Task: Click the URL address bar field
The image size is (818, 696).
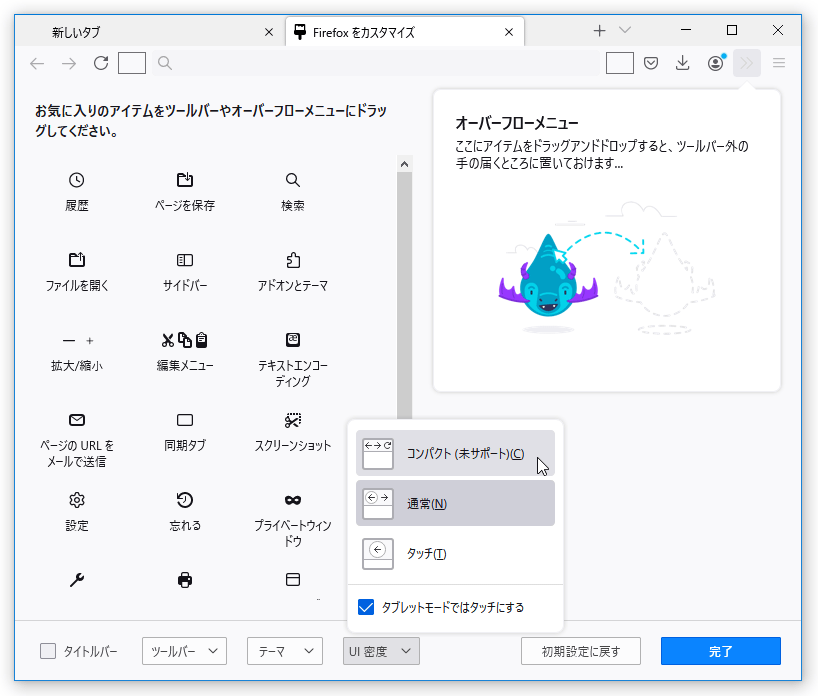Action: coord(376,63)
